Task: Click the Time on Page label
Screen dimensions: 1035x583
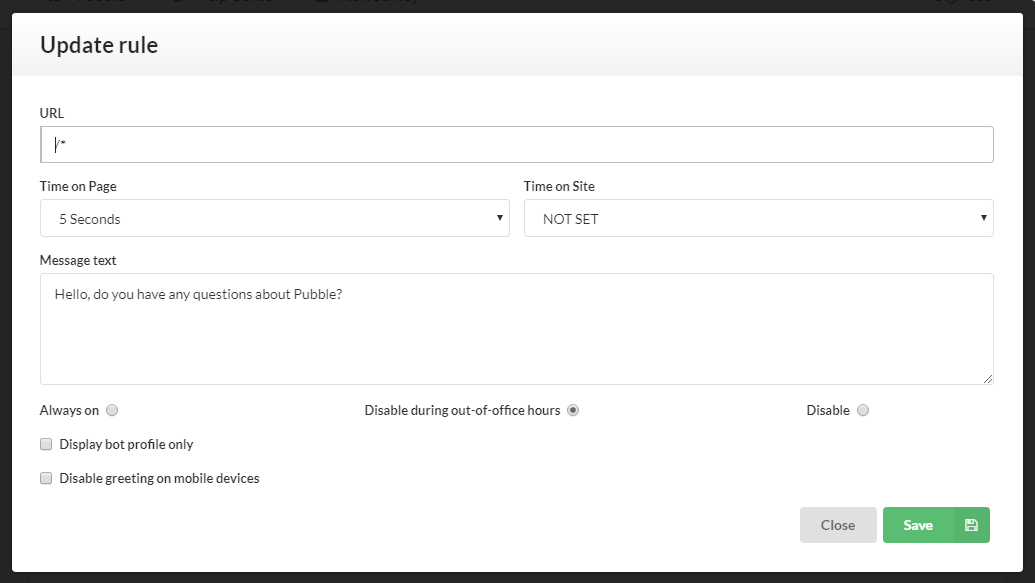Action: coord(85,186)
